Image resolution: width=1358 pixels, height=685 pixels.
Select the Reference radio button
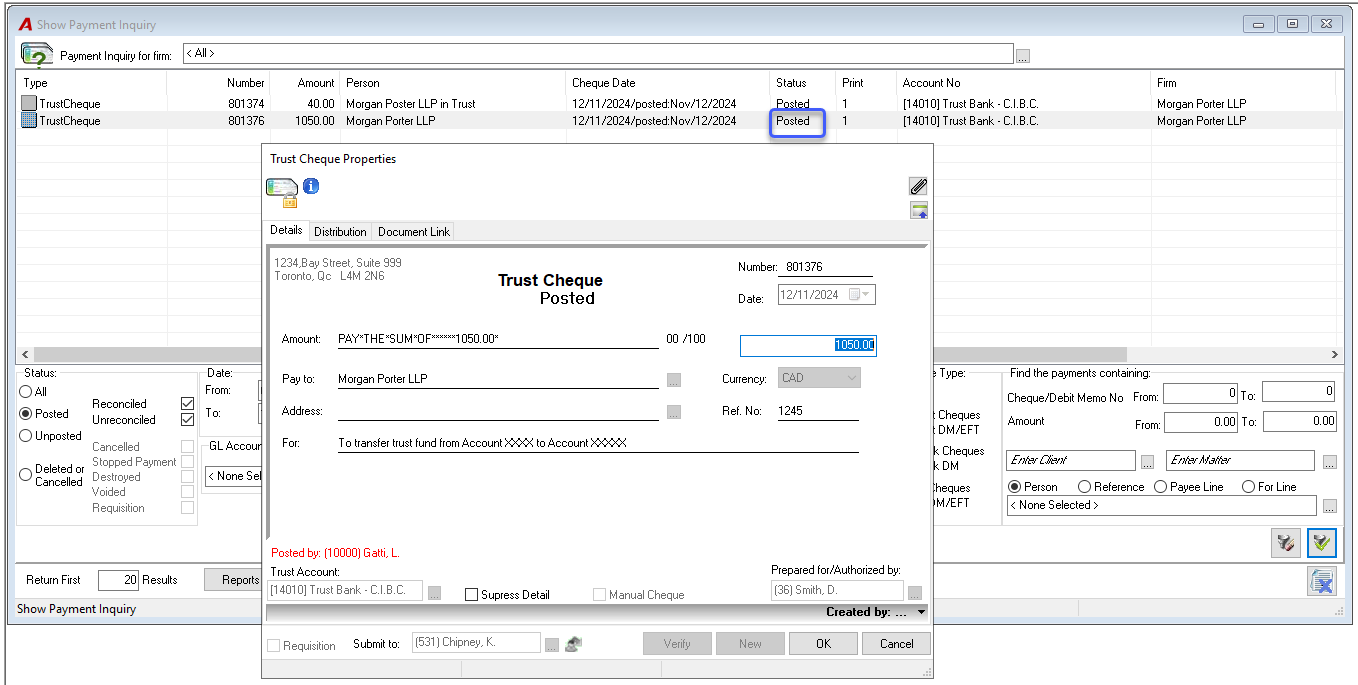tap(1084, 487)
